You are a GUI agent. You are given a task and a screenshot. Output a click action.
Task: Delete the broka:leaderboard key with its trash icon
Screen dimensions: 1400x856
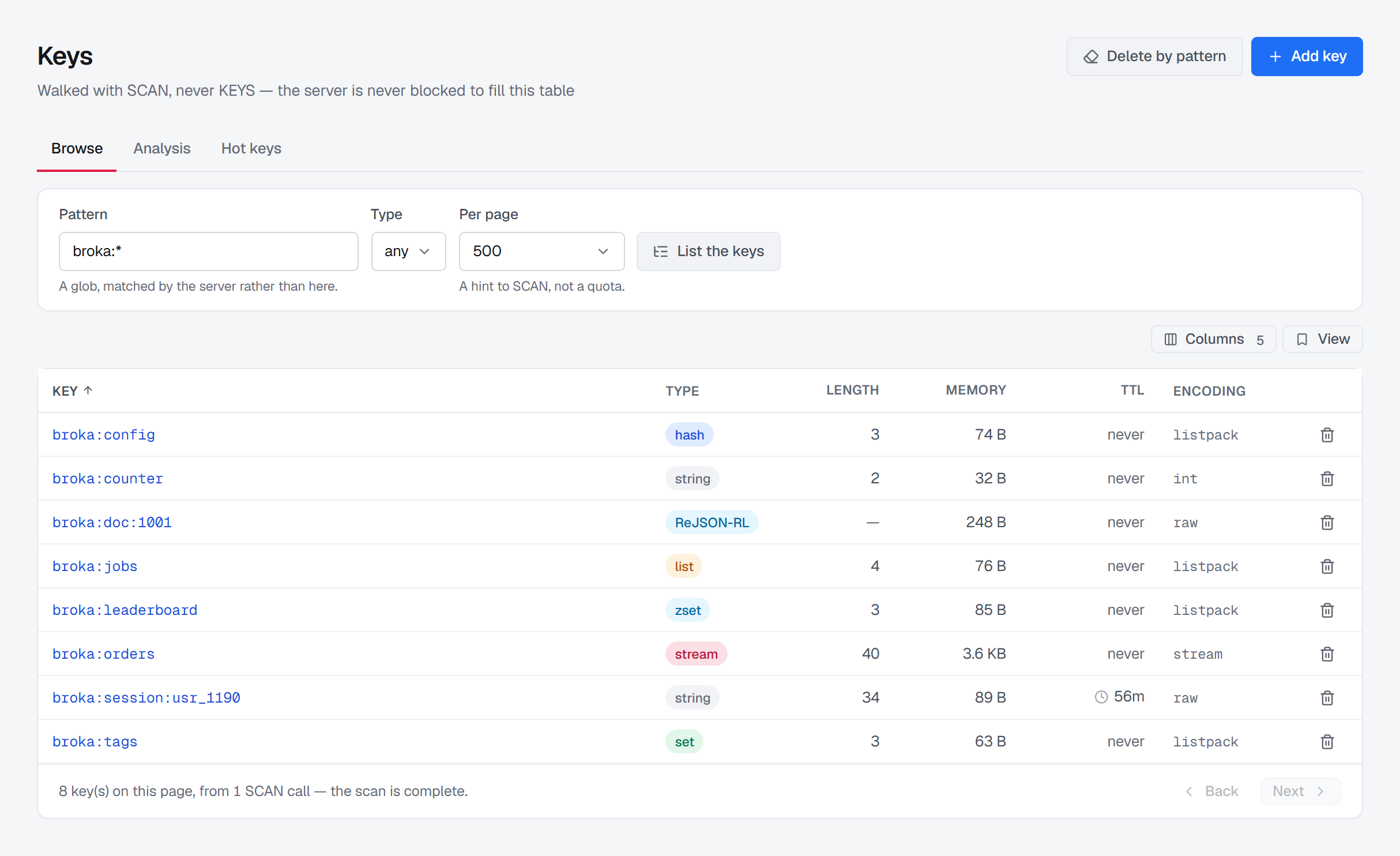pyautogui.click(x=1327, y=610)
